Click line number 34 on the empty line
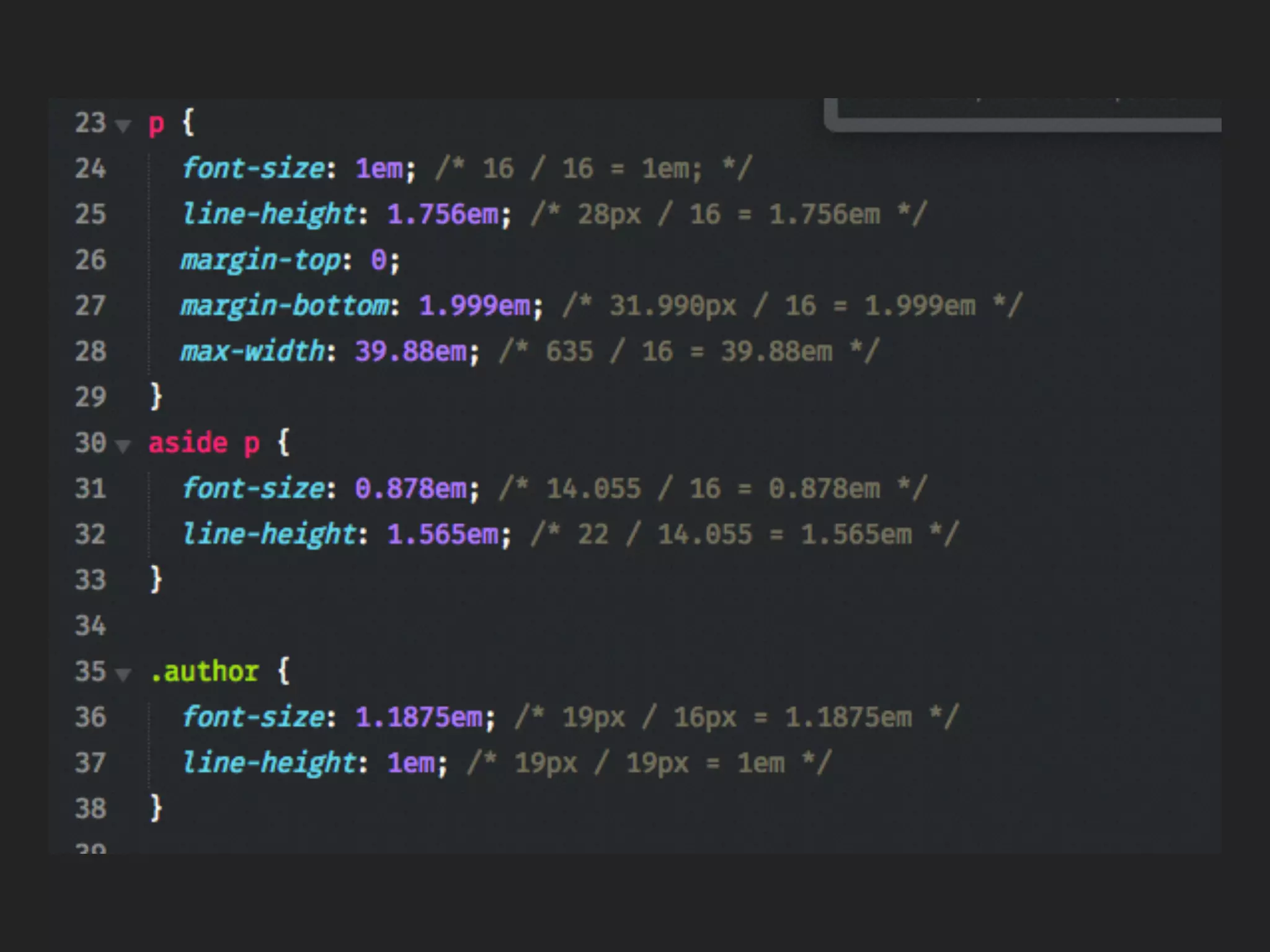This screenshot has height=952, width=1270. pyautogui.click(x=91, y=625)
